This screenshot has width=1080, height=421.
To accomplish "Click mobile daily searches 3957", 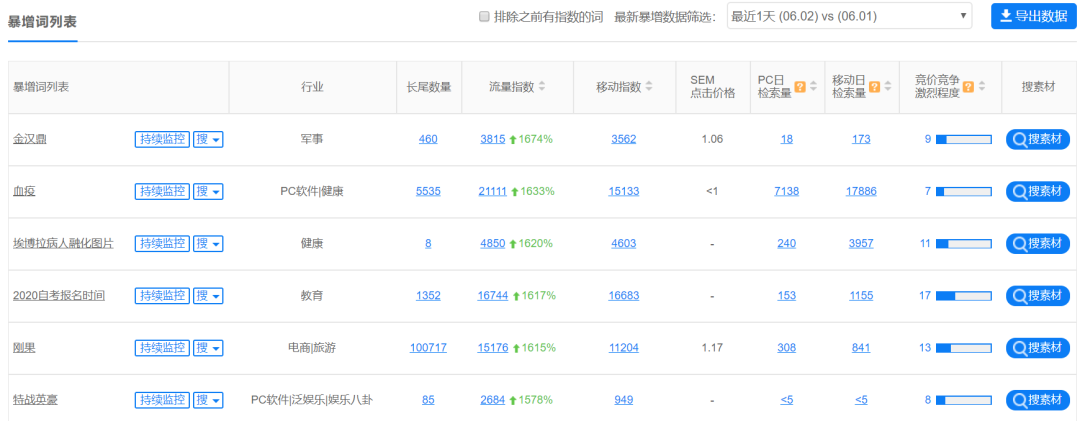I will pos(861,243).
